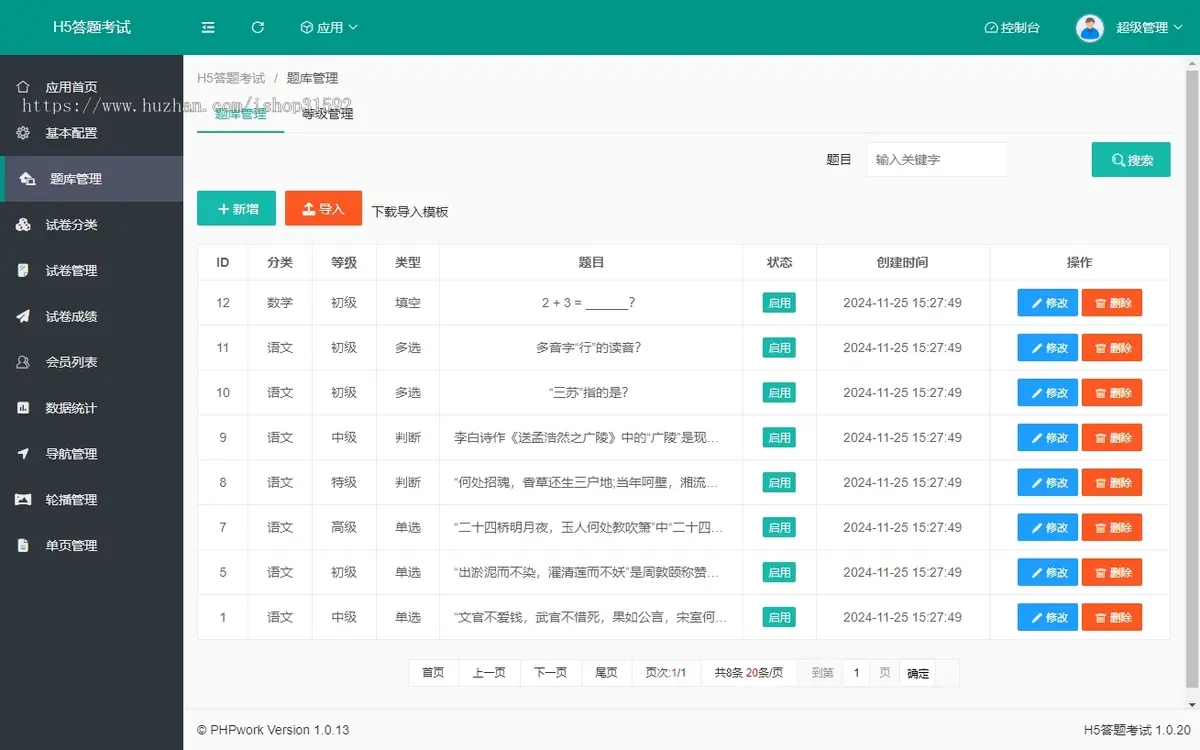Screen dimensions: 1200x750
Task: Open the 应用 dropdown in header
Action: 329,28
